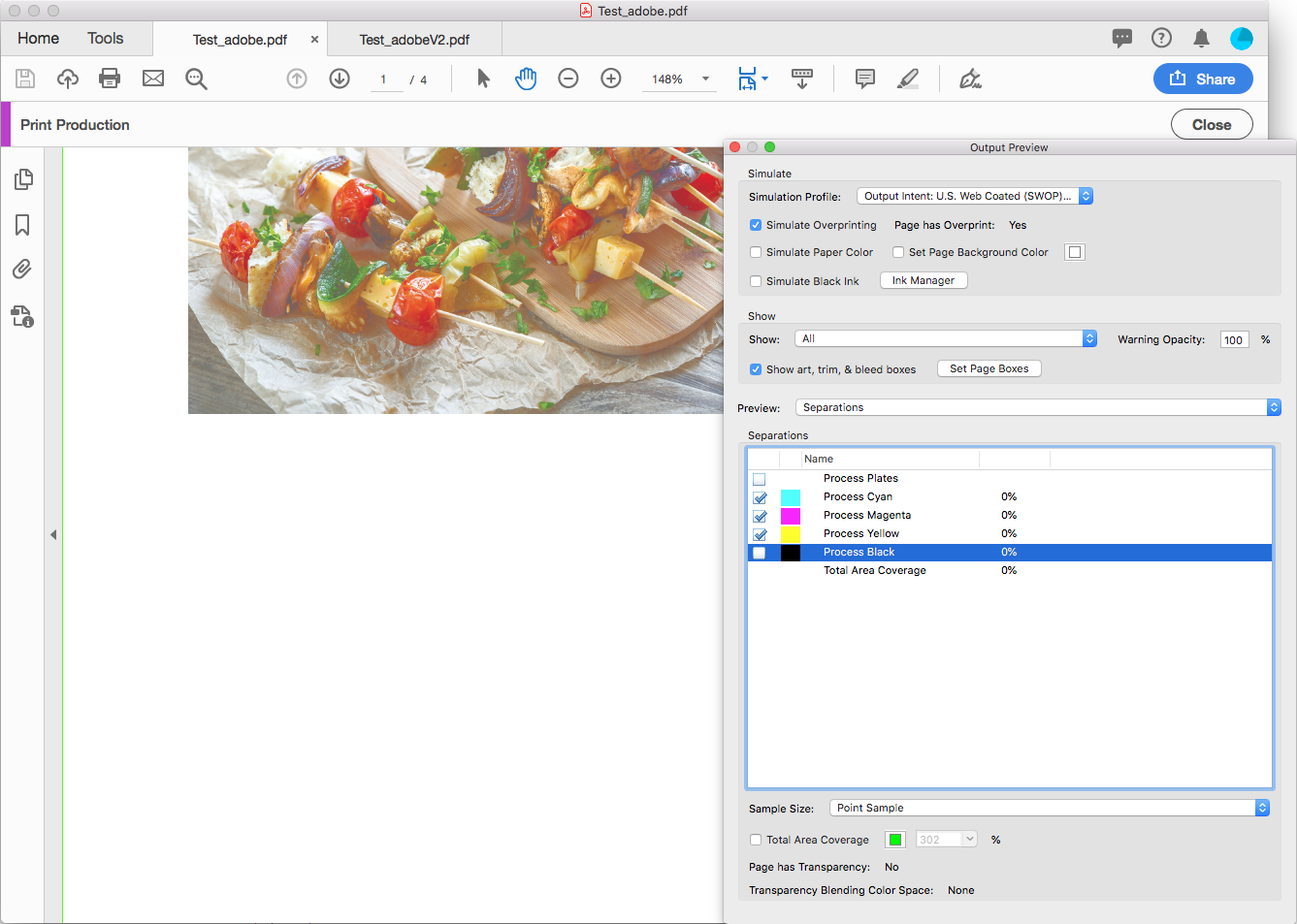Uncheck the Process Magenta separation
1297x924 pixels.
point(760,516)
